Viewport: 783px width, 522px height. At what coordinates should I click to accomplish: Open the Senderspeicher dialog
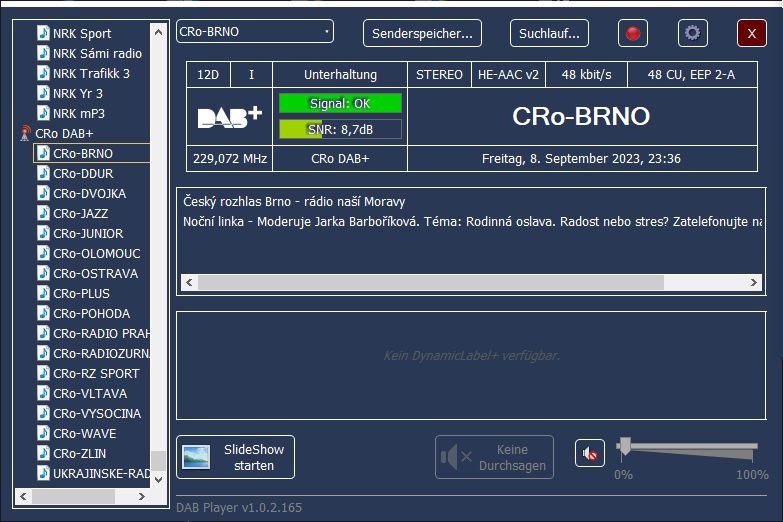pos(422,33)
